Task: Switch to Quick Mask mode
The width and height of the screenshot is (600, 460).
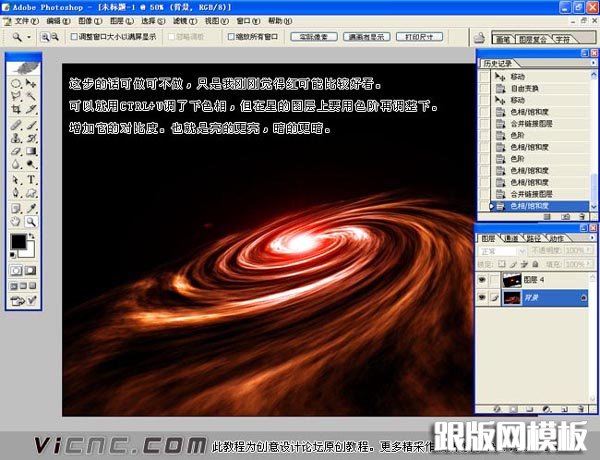Action: click(x=30, y=271)
